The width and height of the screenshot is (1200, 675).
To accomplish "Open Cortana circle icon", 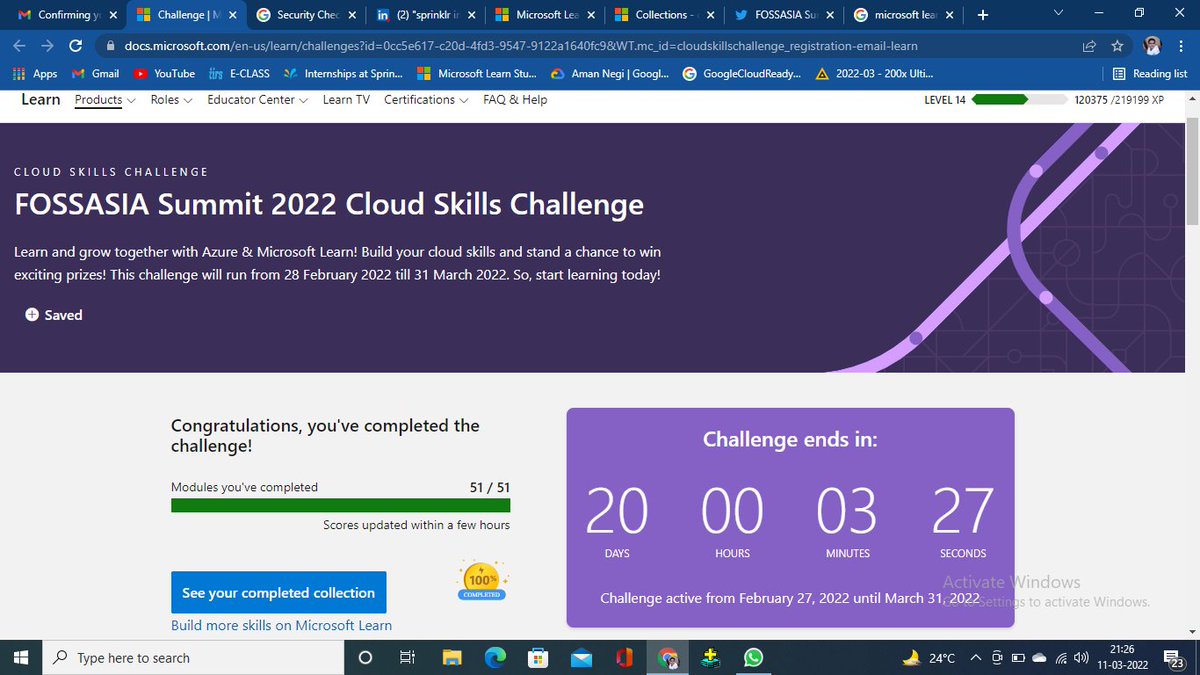I will pyautogui.click(x=365, y=658).
